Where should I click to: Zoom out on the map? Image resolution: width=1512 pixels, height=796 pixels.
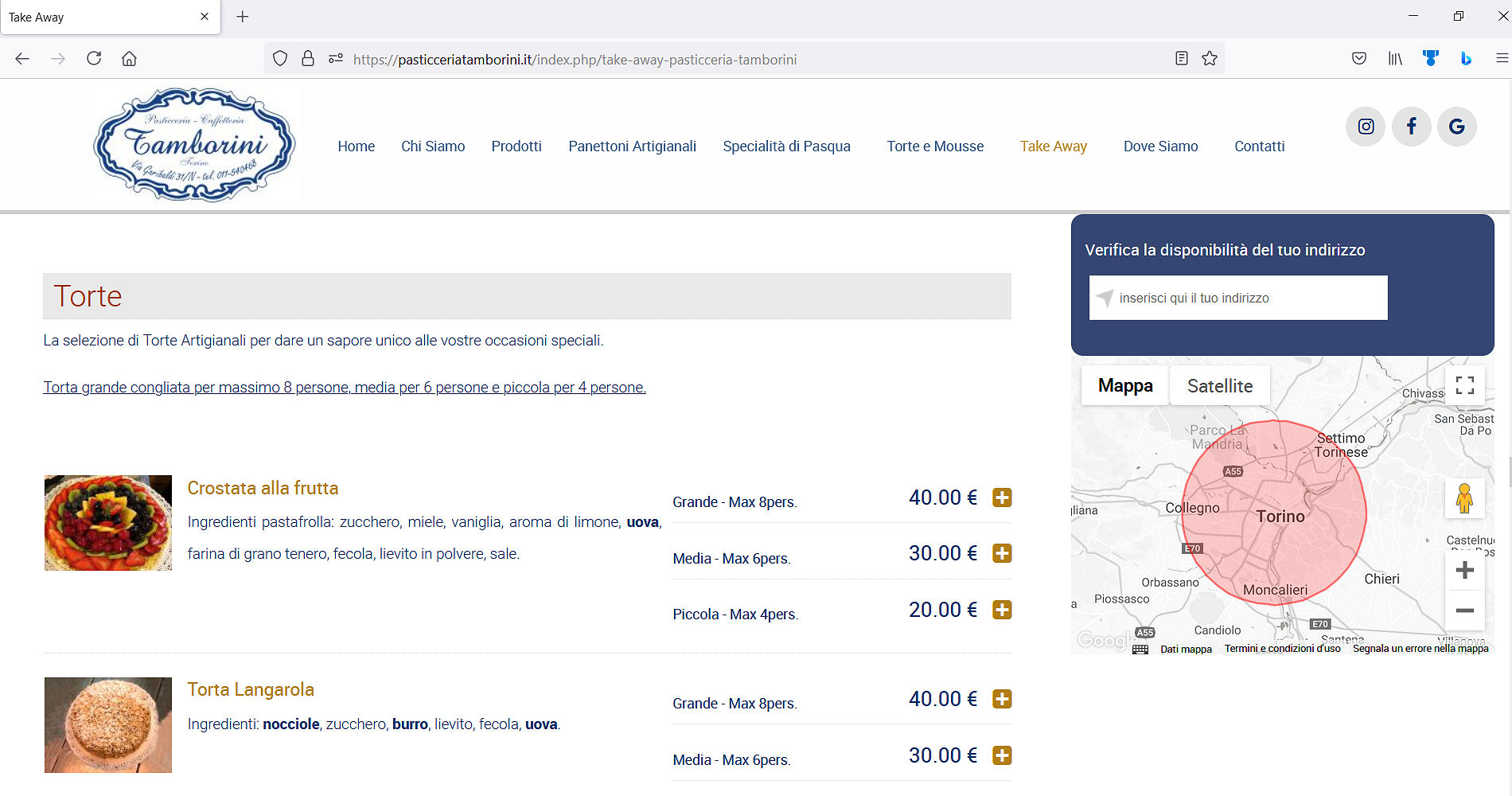(1464, 611)
